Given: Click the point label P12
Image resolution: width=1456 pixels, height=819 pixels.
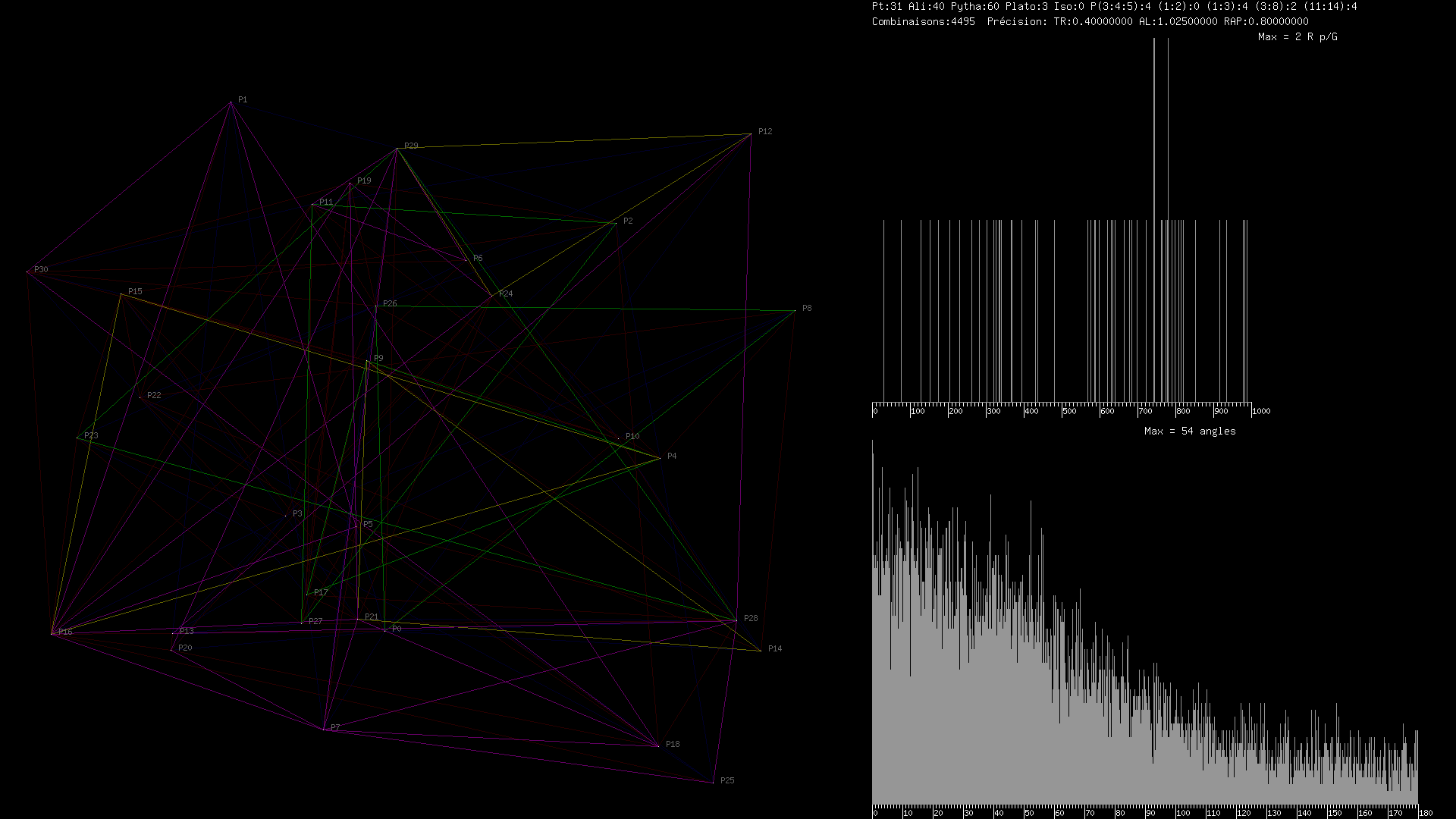Looking at the screenshot, I should [765, 132].
